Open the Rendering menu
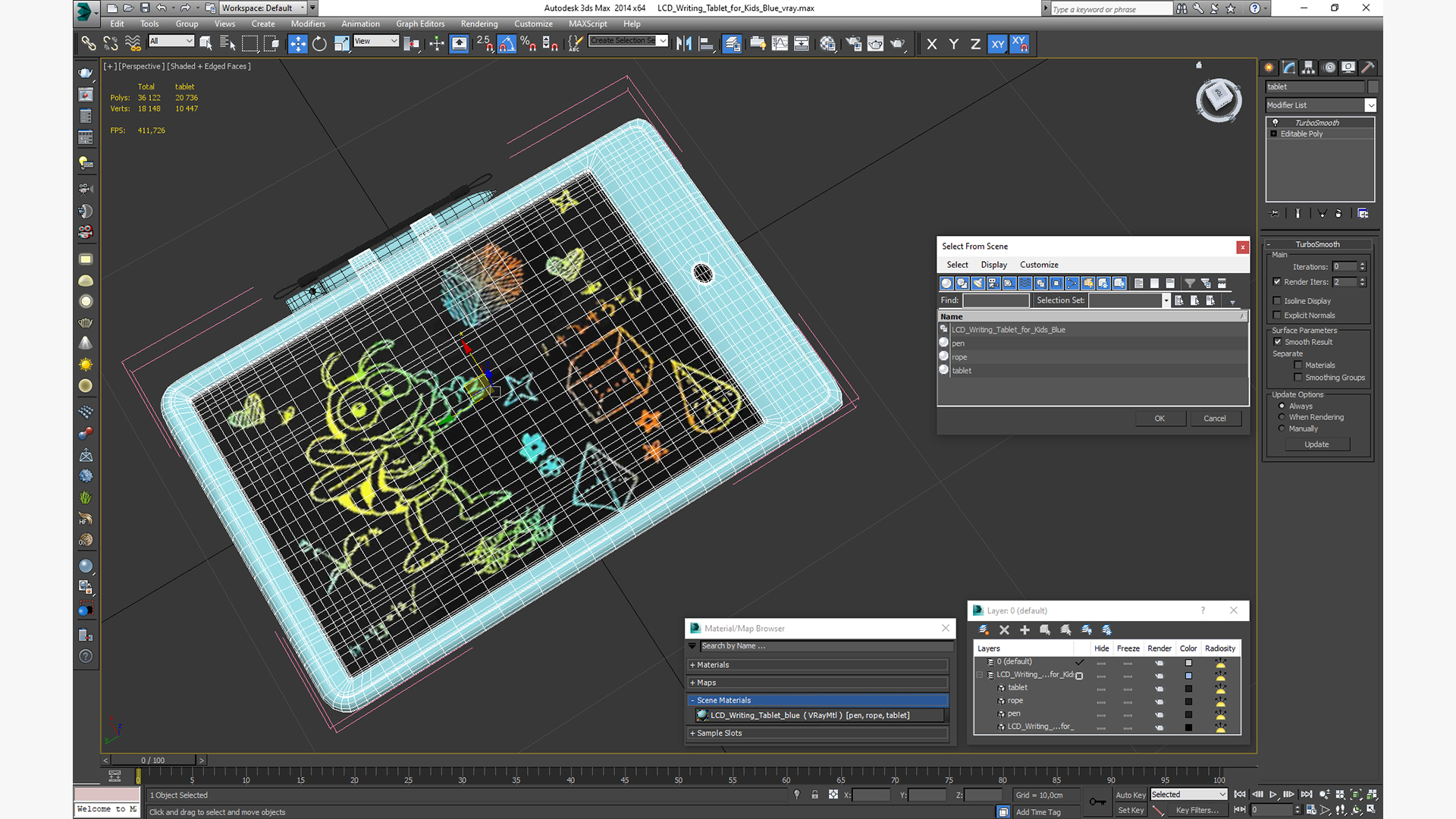The image size is (1456, 819). click(479, 24)
